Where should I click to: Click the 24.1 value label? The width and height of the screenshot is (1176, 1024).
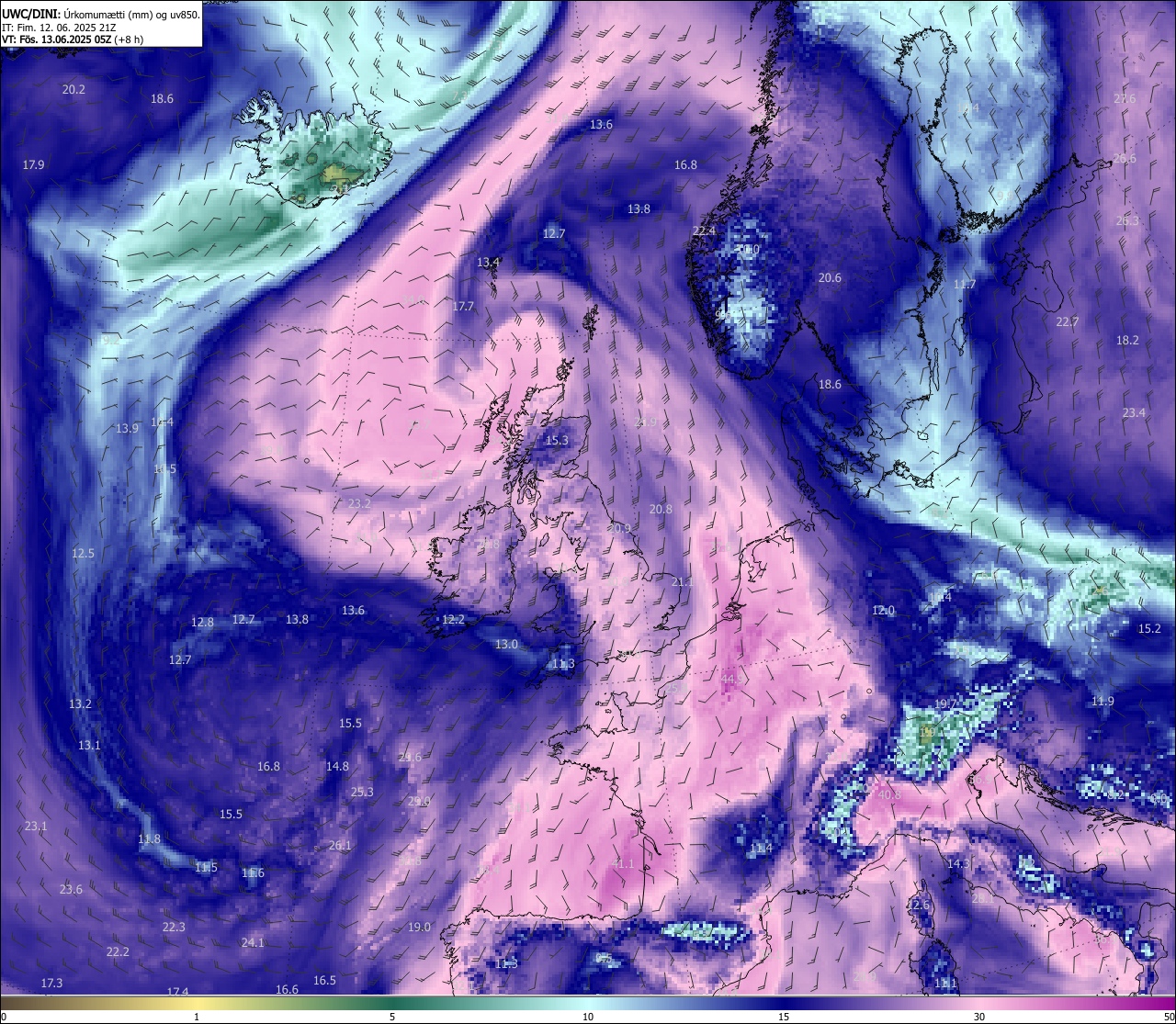coord(253,942)
